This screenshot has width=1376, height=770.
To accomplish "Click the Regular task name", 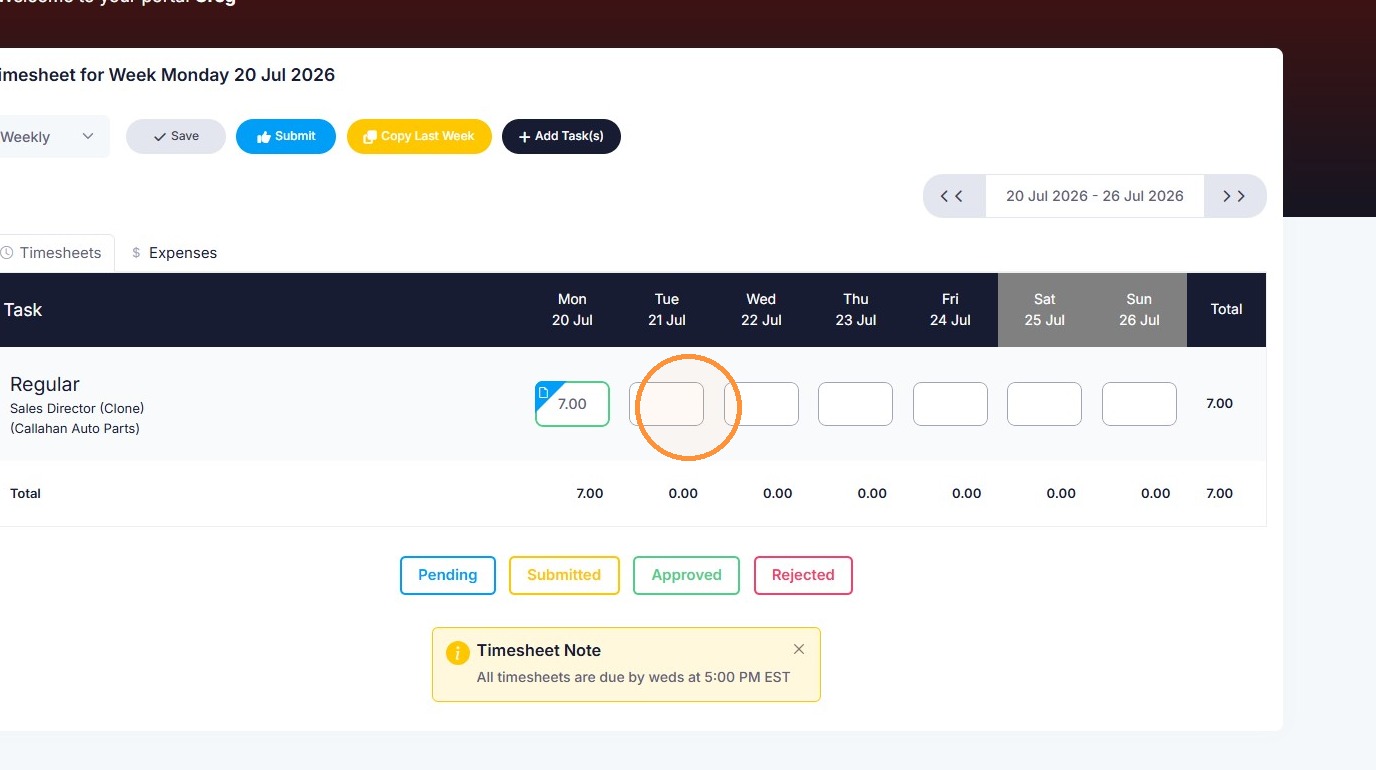I will coord(45,384).
